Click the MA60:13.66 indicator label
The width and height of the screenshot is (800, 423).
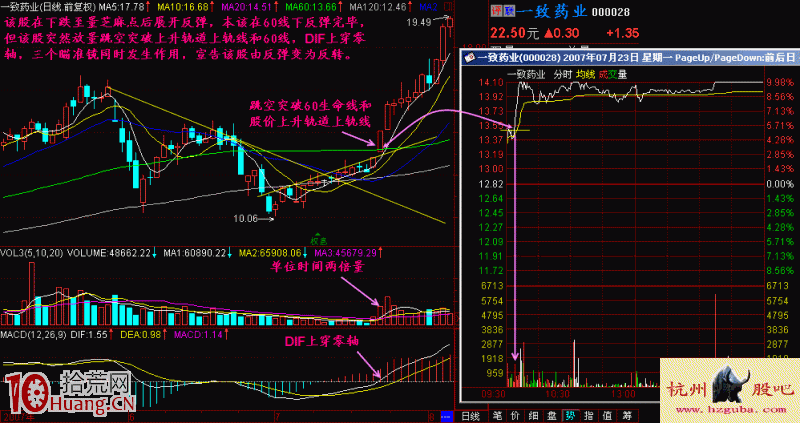(x=311, y=7)
